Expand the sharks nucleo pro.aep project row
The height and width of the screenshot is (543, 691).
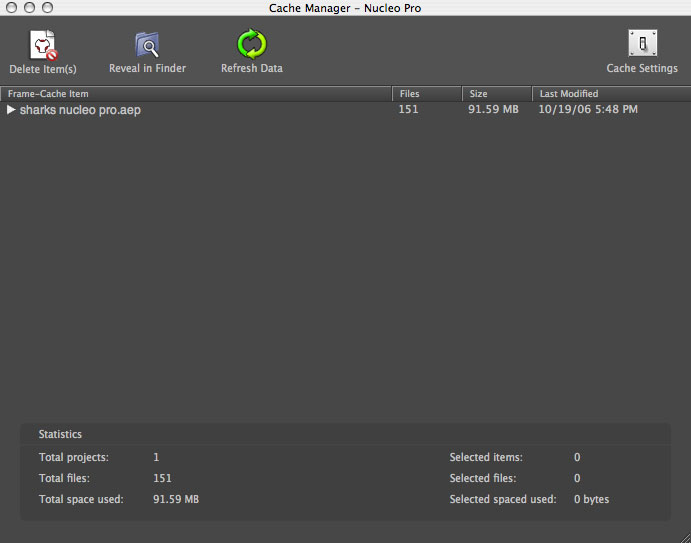pos(11,109)
